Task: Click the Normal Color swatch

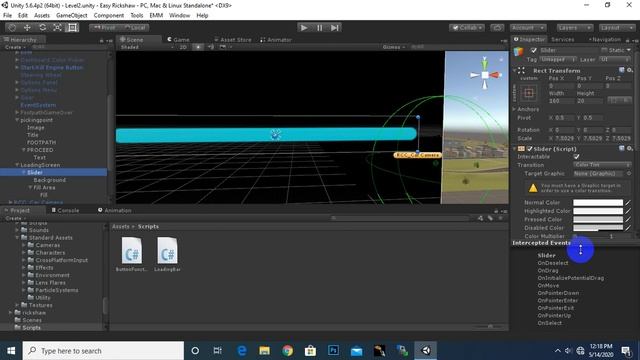Action: 598,202
